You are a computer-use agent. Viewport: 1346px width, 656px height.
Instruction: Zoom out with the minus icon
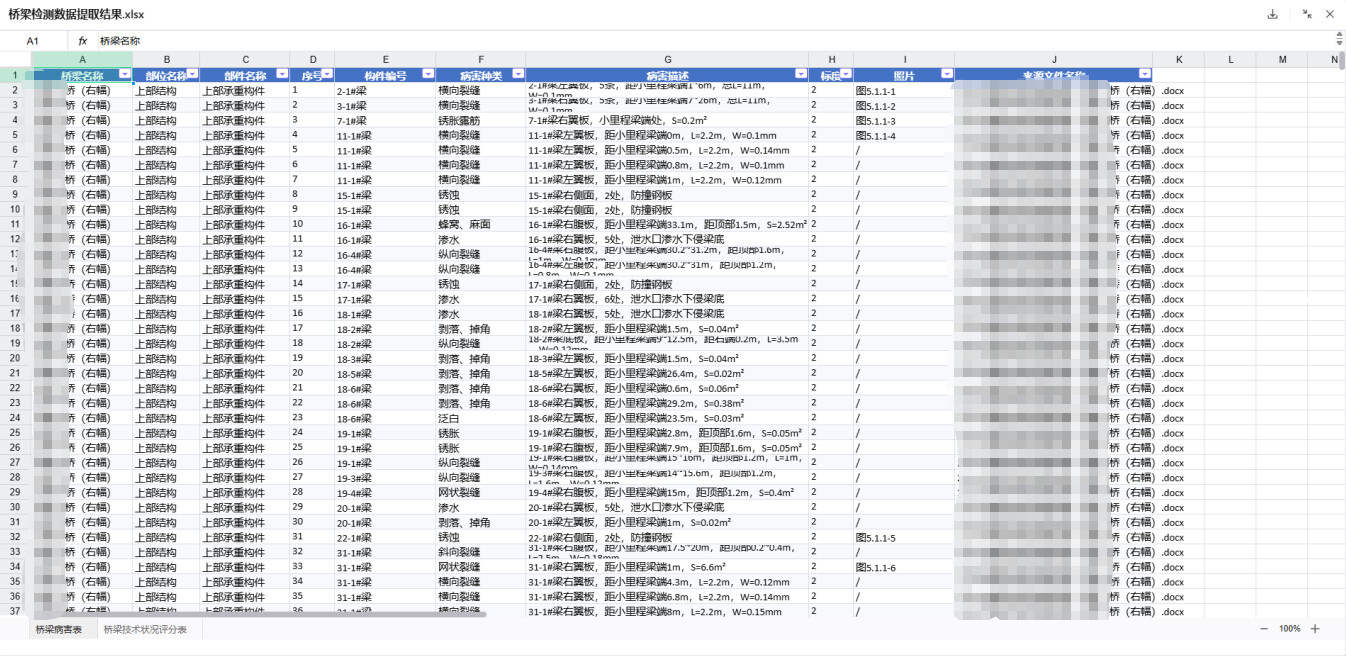tap(1264, 629)
